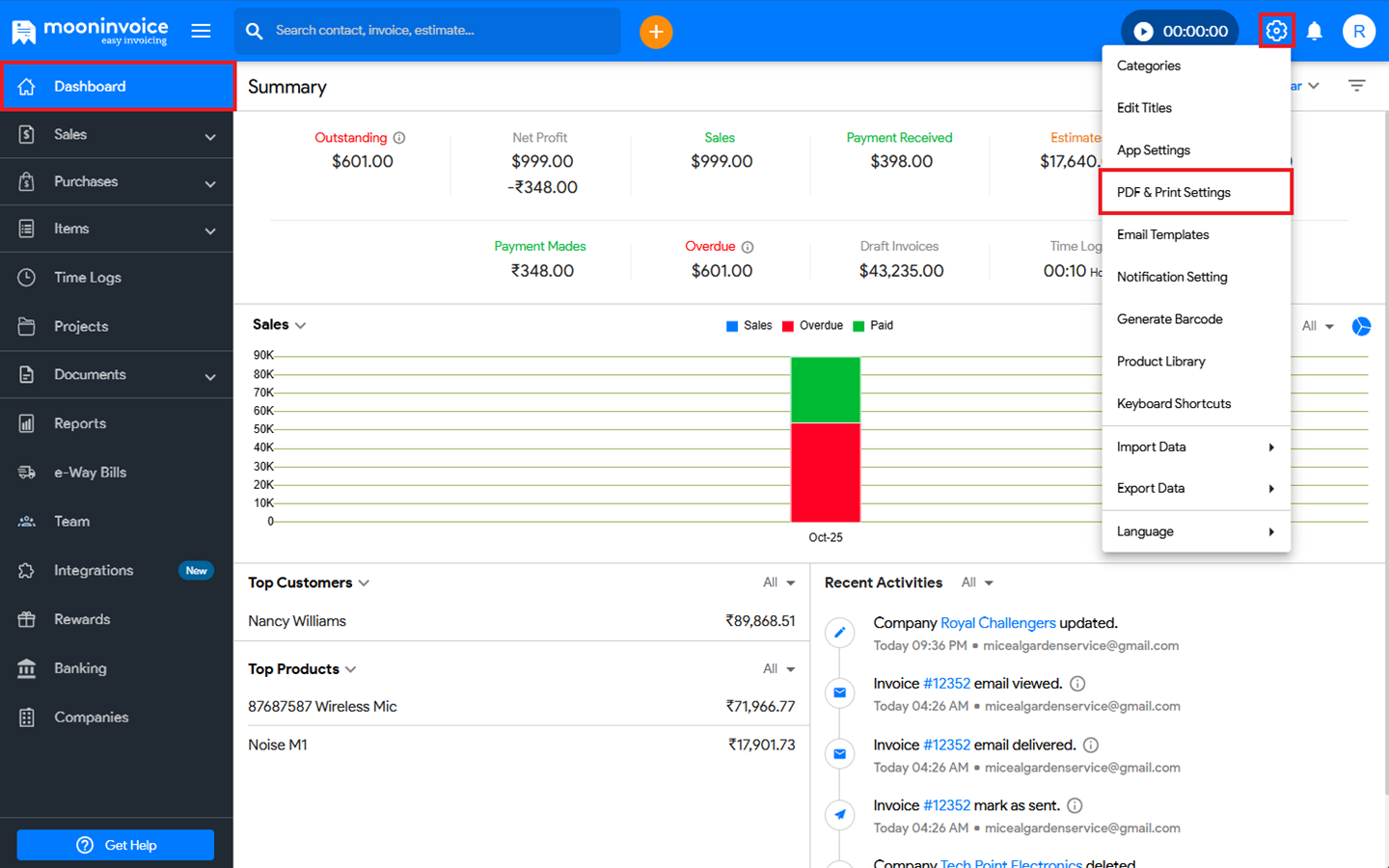This screenshot has height=868, width=1389.
Task: Open the Top Customers All dropdown
Action: click(778, 583)
